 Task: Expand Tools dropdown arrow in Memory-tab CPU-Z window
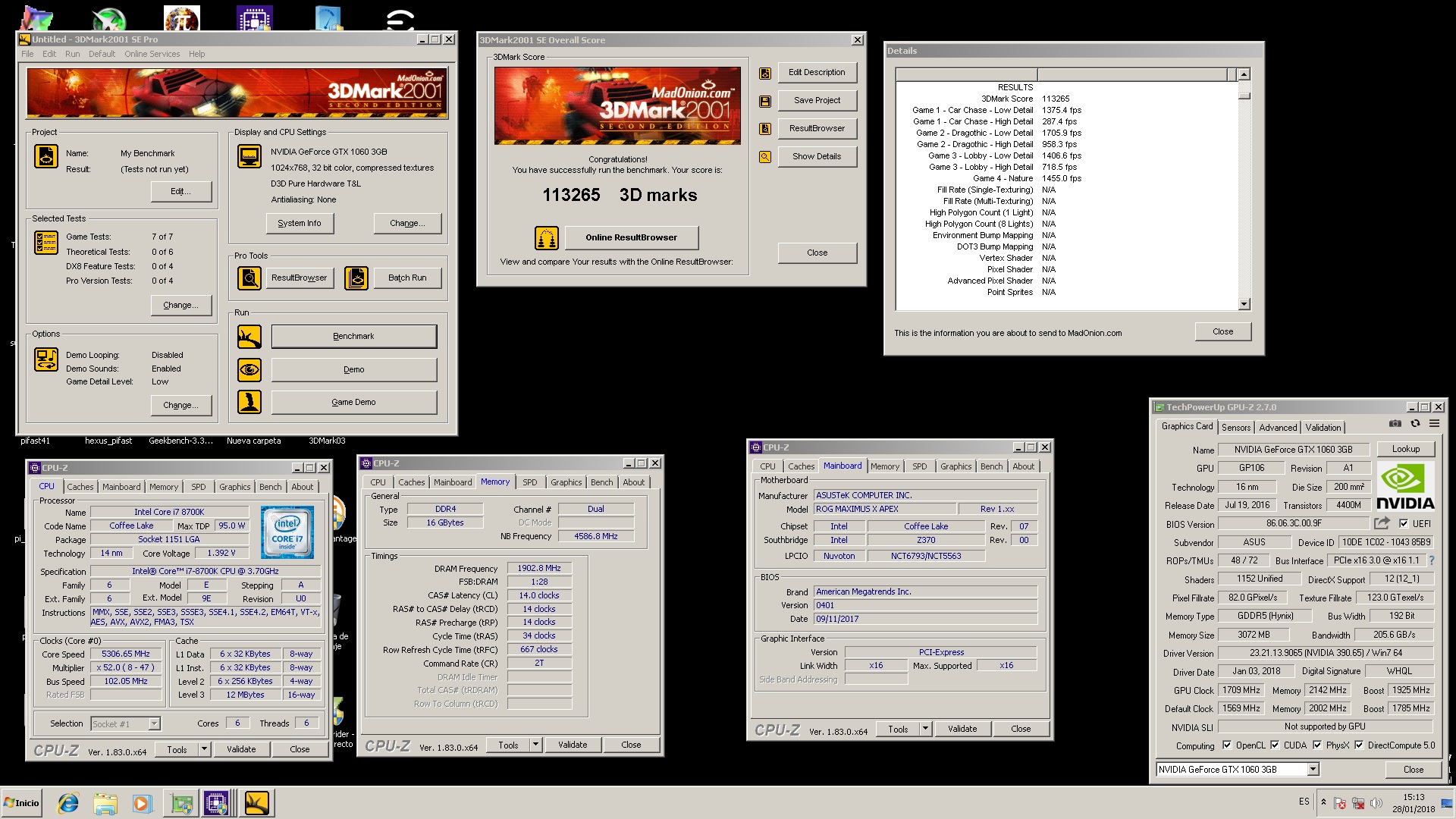(535, 745)
